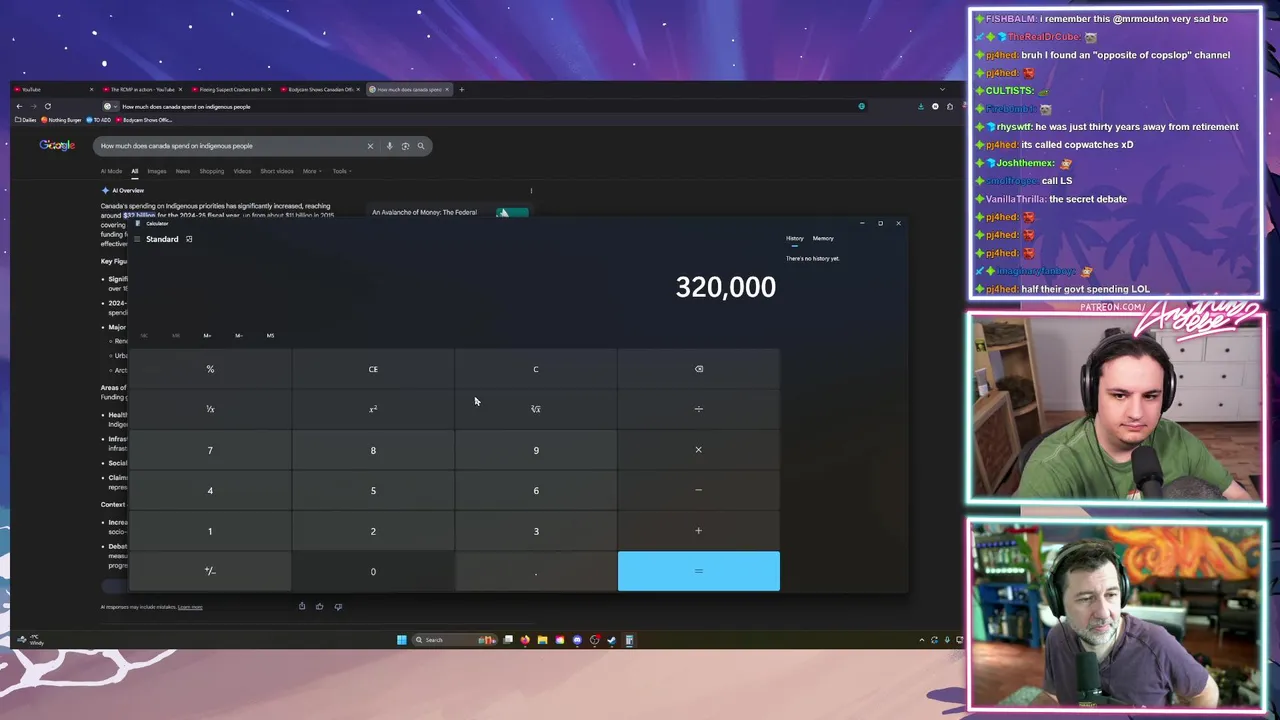The height and width of the screenshot is (720, 1280).
Task: Click the plus operator key
Action: [699, 531]
